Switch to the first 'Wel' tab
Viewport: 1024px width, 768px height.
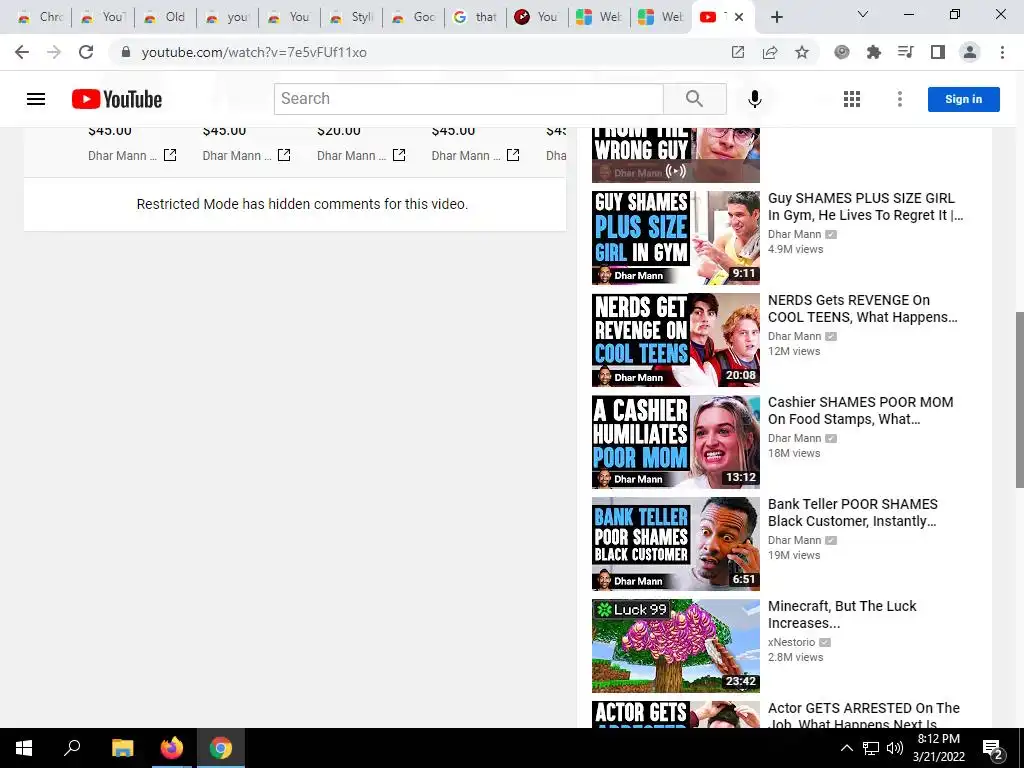pyautogui.click(x=600, y=17)
